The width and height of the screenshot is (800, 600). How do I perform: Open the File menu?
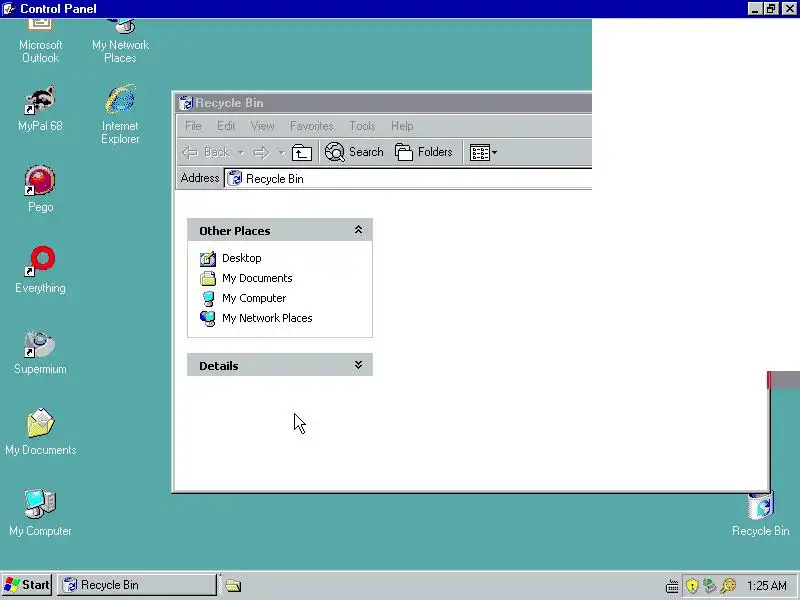tap(193, 126)
